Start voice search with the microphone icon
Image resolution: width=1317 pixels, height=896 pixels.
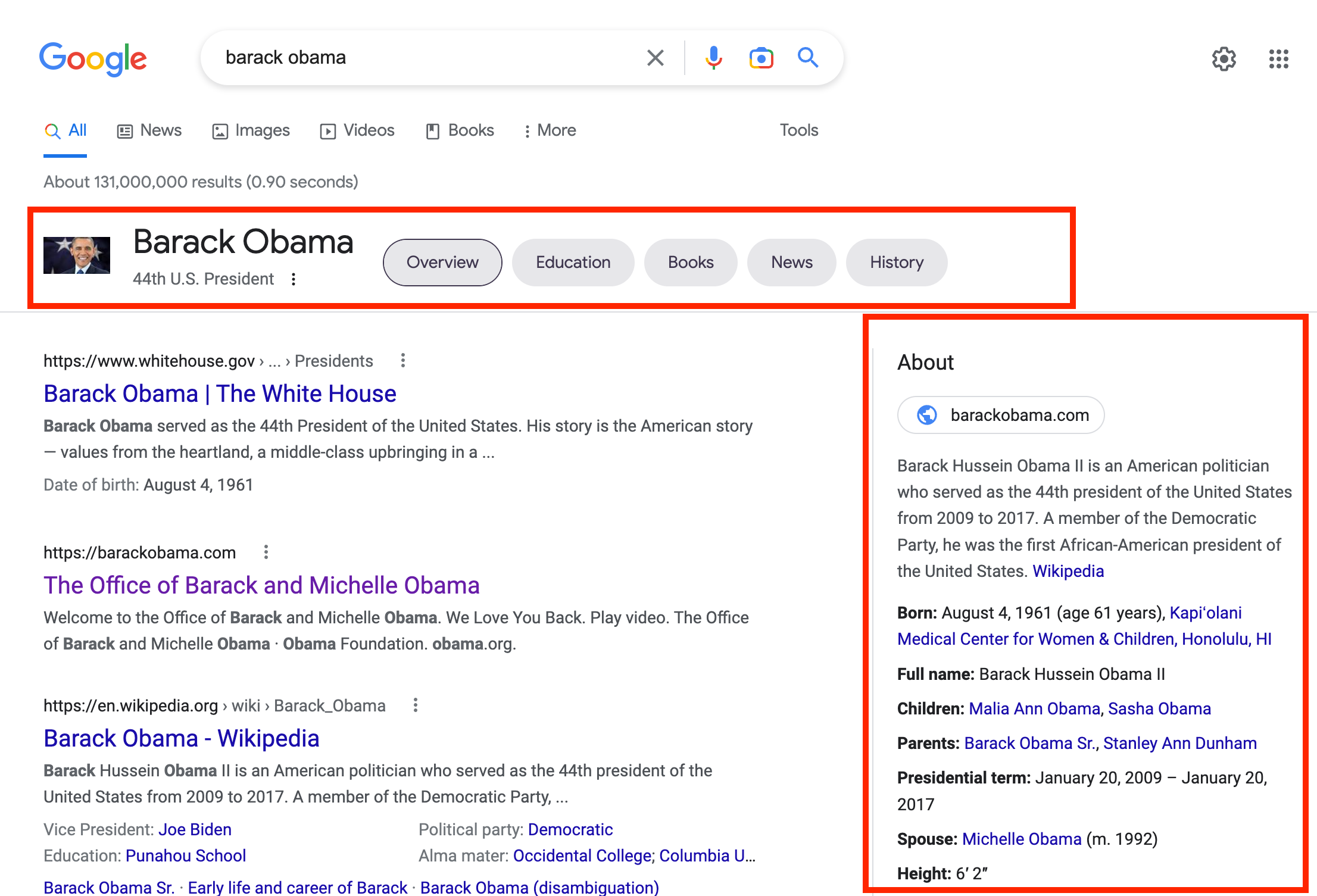click(x=713, y=58)
